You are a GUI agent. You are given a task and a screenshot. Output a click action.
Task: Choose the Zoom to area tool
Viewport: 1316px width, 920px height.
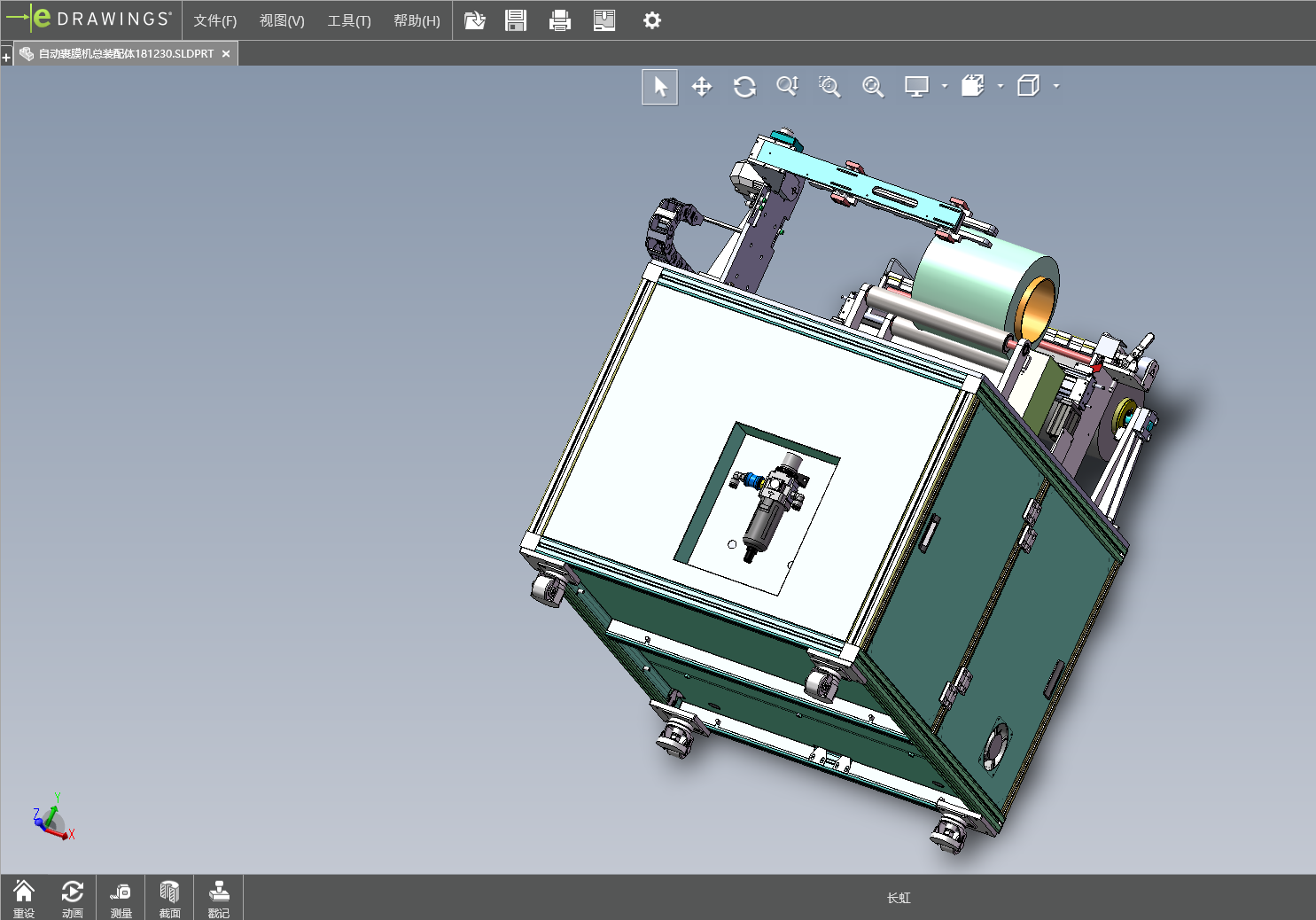[x=829, y=87]
